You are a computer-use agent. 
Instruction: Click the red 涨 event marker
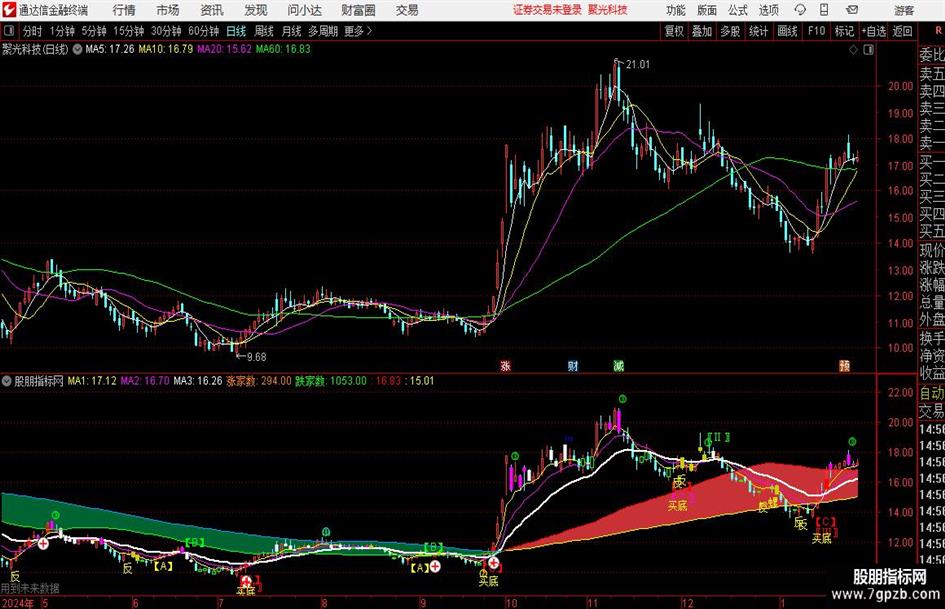click(506, 366)
